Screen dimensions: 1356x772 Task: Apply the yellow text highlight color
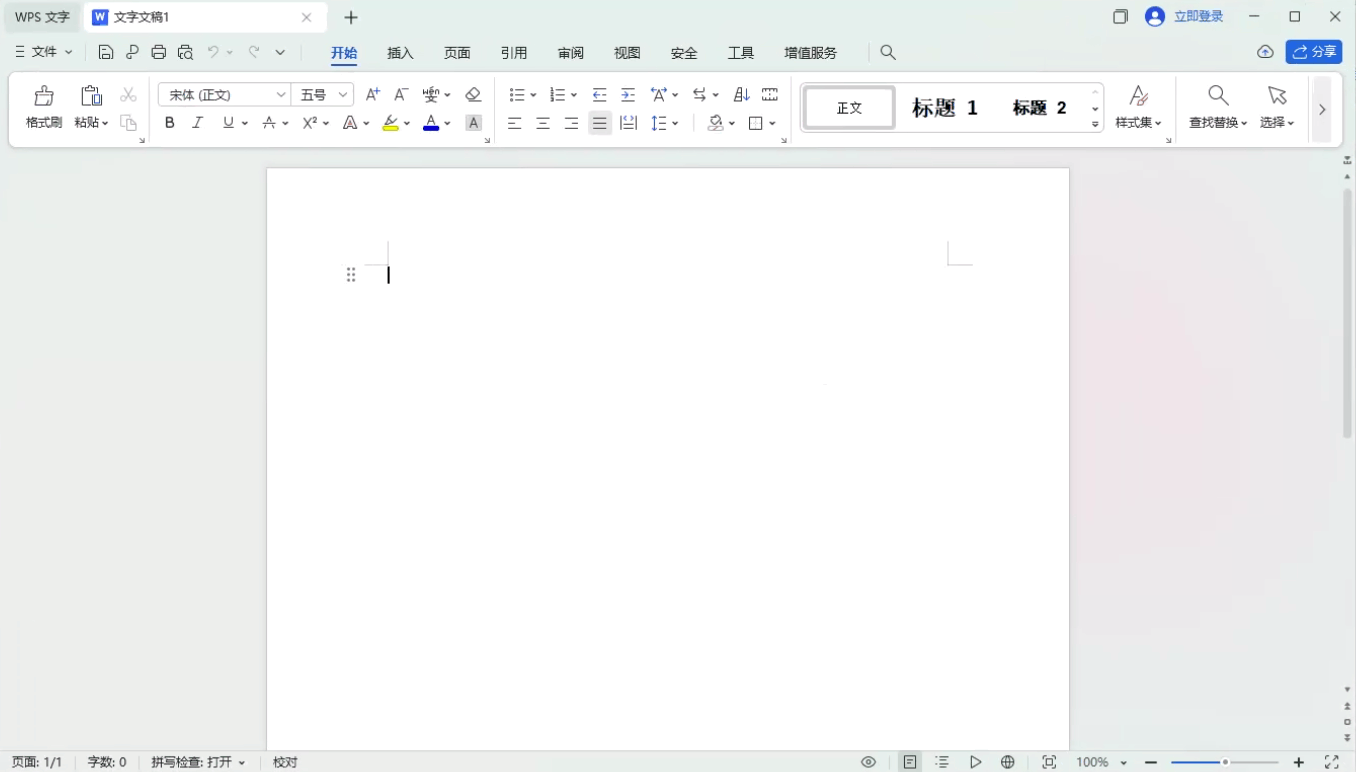coord(390,123)
